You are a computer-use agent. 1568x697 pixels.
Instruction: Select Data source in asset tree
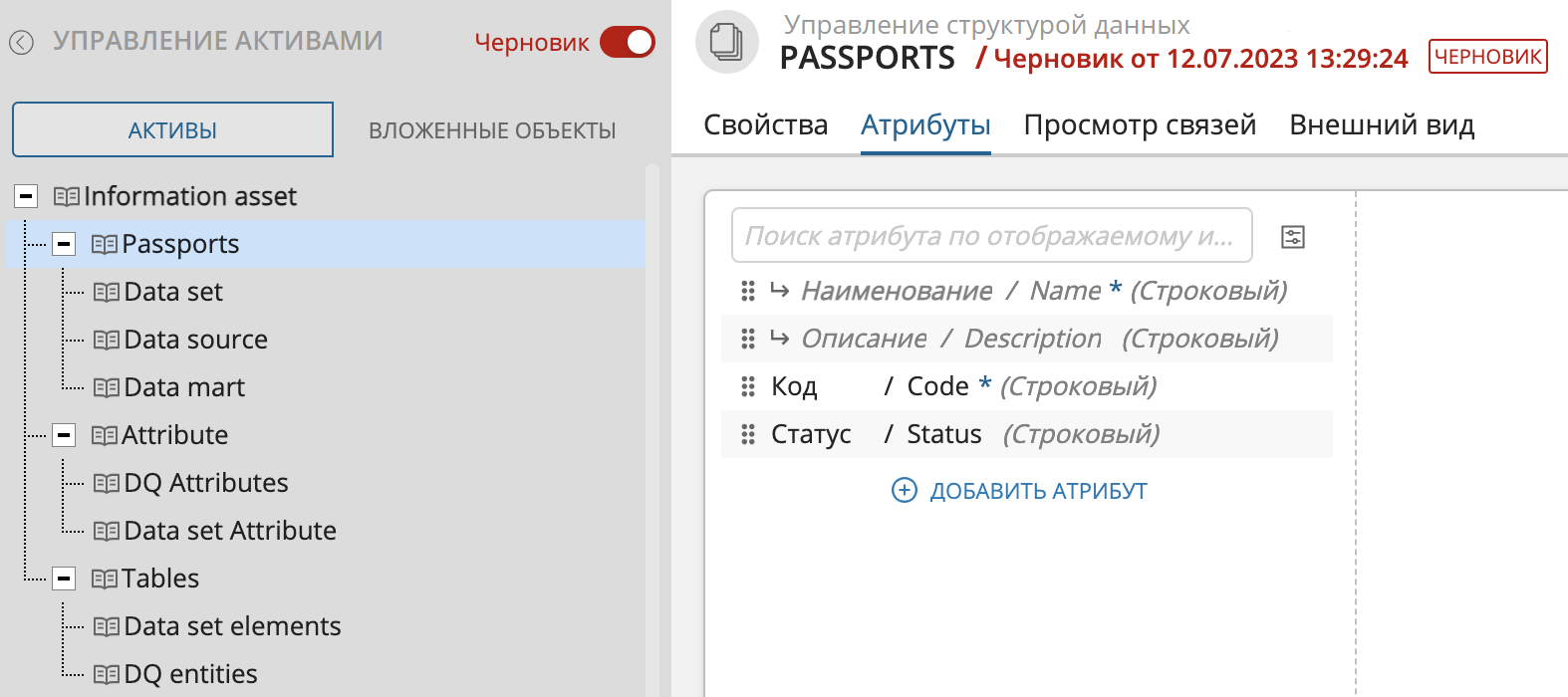195,340
